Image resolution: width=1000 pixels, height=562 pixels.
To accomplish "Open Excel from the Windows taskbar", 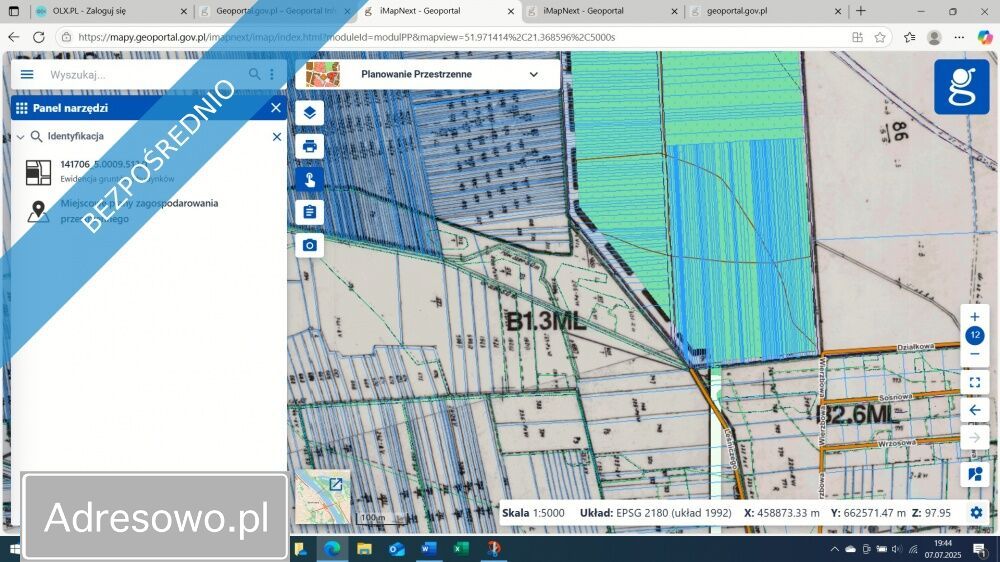I will click(x=460, y=549).
